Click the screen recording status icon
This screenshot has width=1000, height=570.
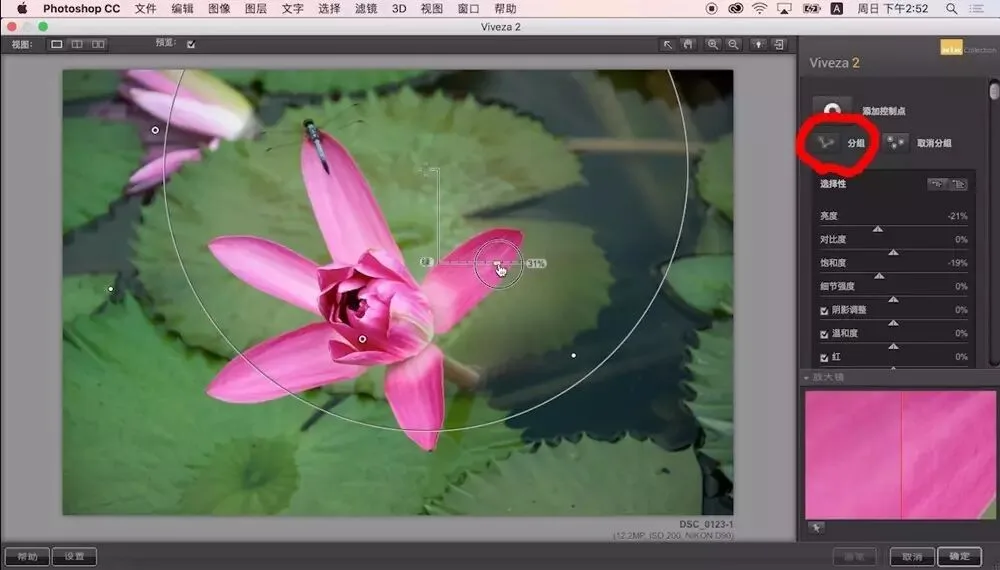pyautogui.click(x=712, y=8)
